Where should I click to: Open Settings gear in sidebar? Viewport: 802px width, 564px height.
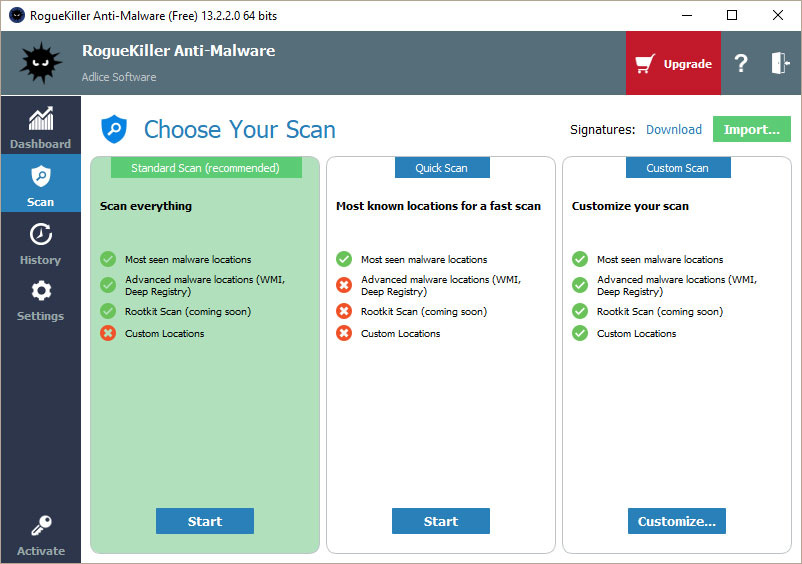(x=41, y=291)
